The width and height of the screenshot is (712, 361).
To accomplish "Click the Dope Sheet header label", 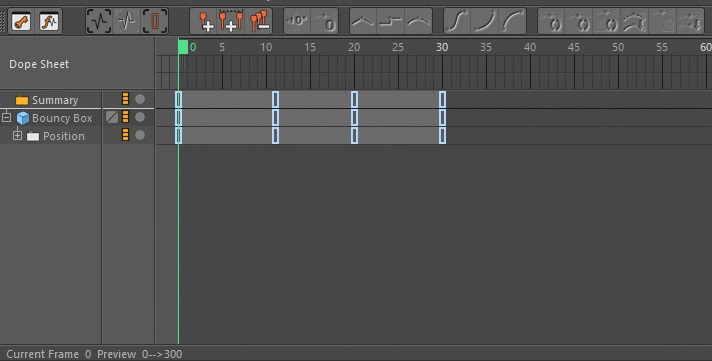I will (x=39, y=64).
